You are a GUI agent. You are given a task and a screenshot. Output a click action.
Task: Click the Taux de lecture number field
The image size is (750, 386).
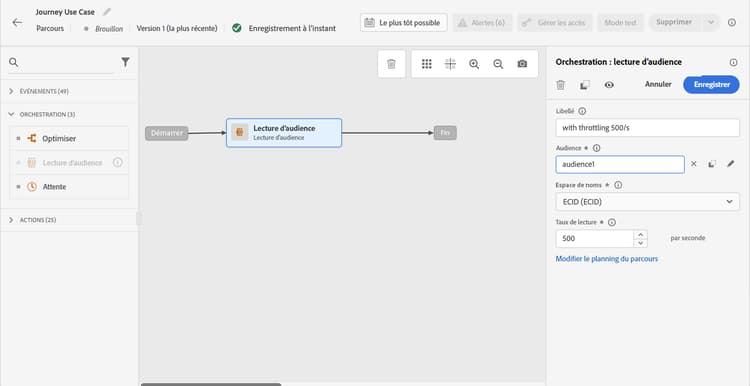pos(595,239)
